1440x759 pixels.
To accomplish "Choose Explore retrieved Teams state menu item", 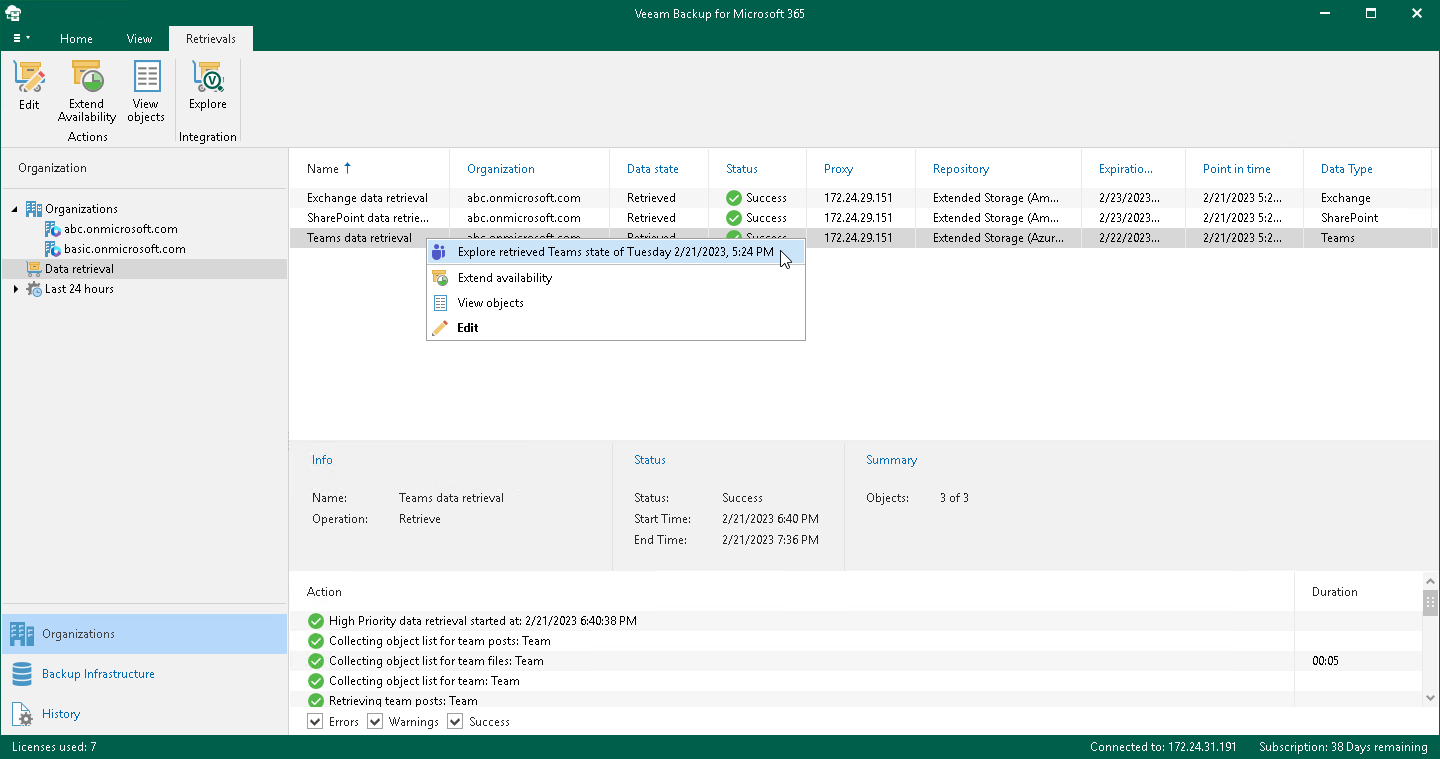I will point(615,252).
